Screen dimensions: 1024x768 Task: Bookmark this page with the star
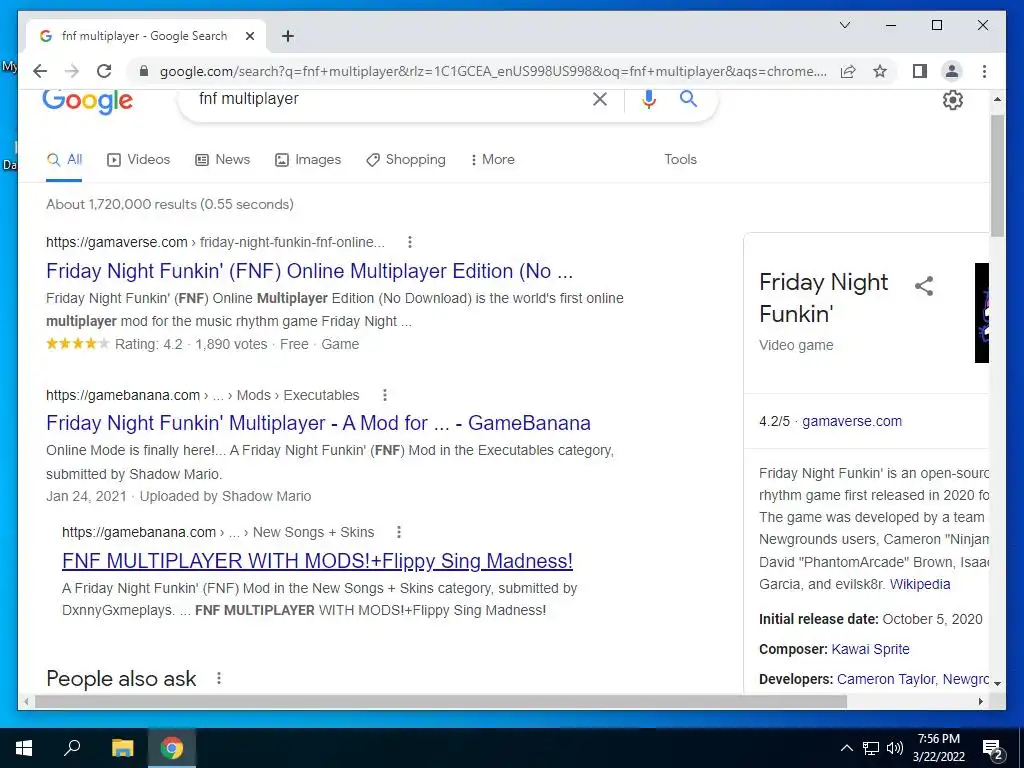[x=880, y=71]
